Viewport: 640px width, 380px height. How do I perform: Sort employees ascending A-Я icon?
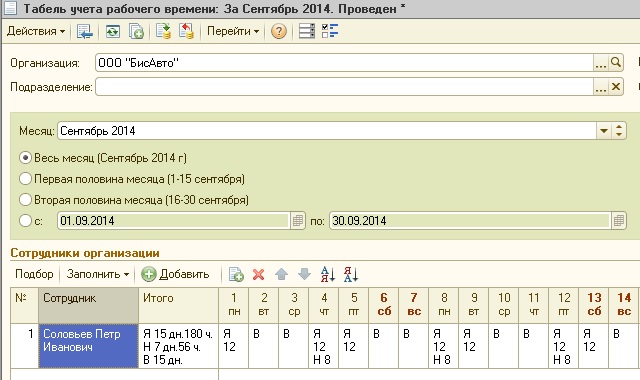328,274
